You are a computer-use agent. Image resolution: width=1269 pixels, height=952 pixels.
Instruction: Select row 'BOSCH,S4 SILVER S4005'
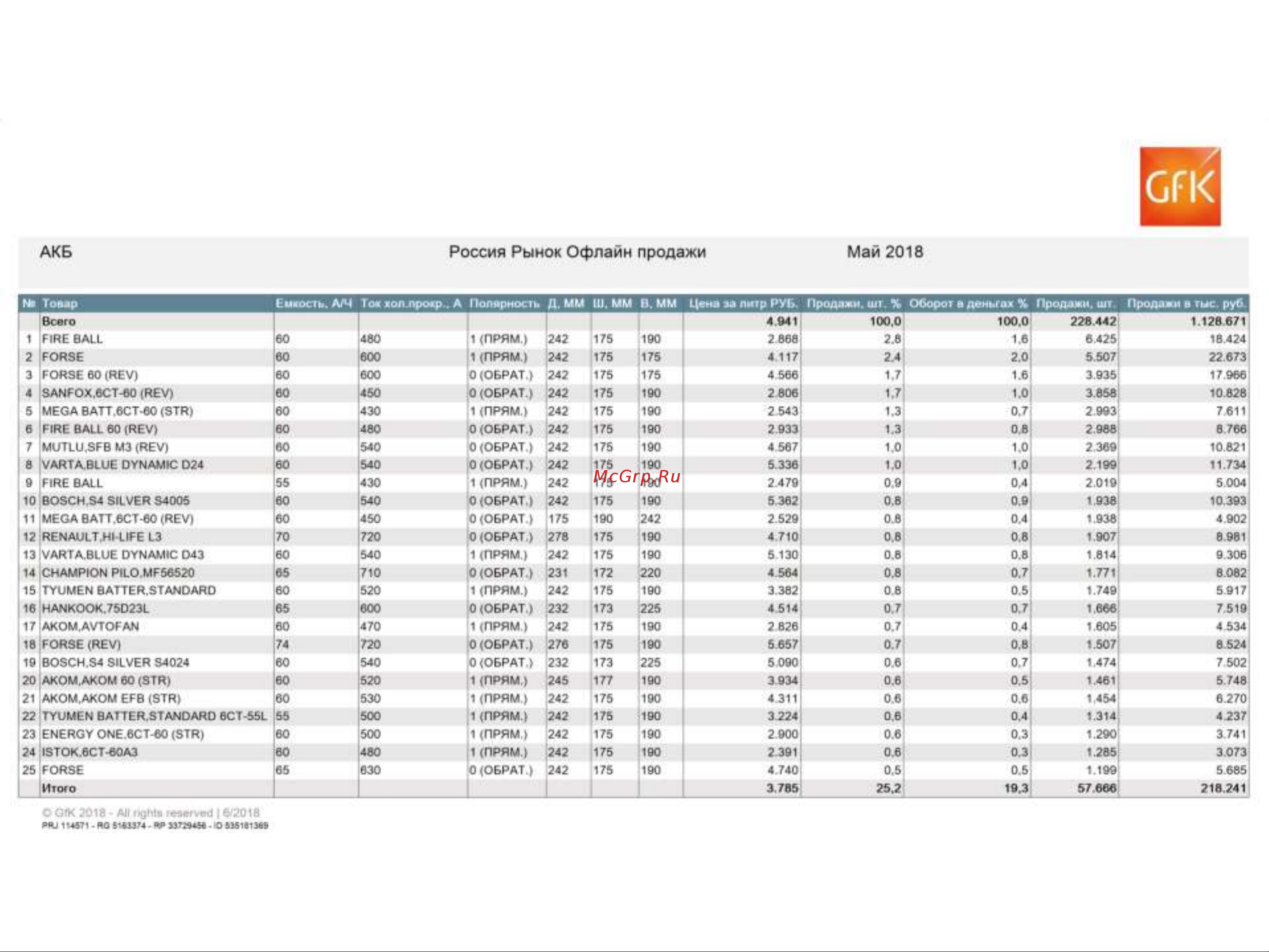coord(633,500)
